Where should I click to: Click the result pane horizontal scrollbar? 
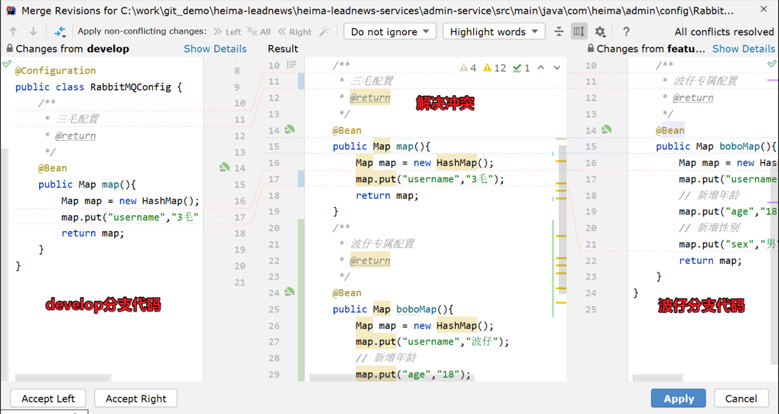pyautogui.click(x=391, y=378)
